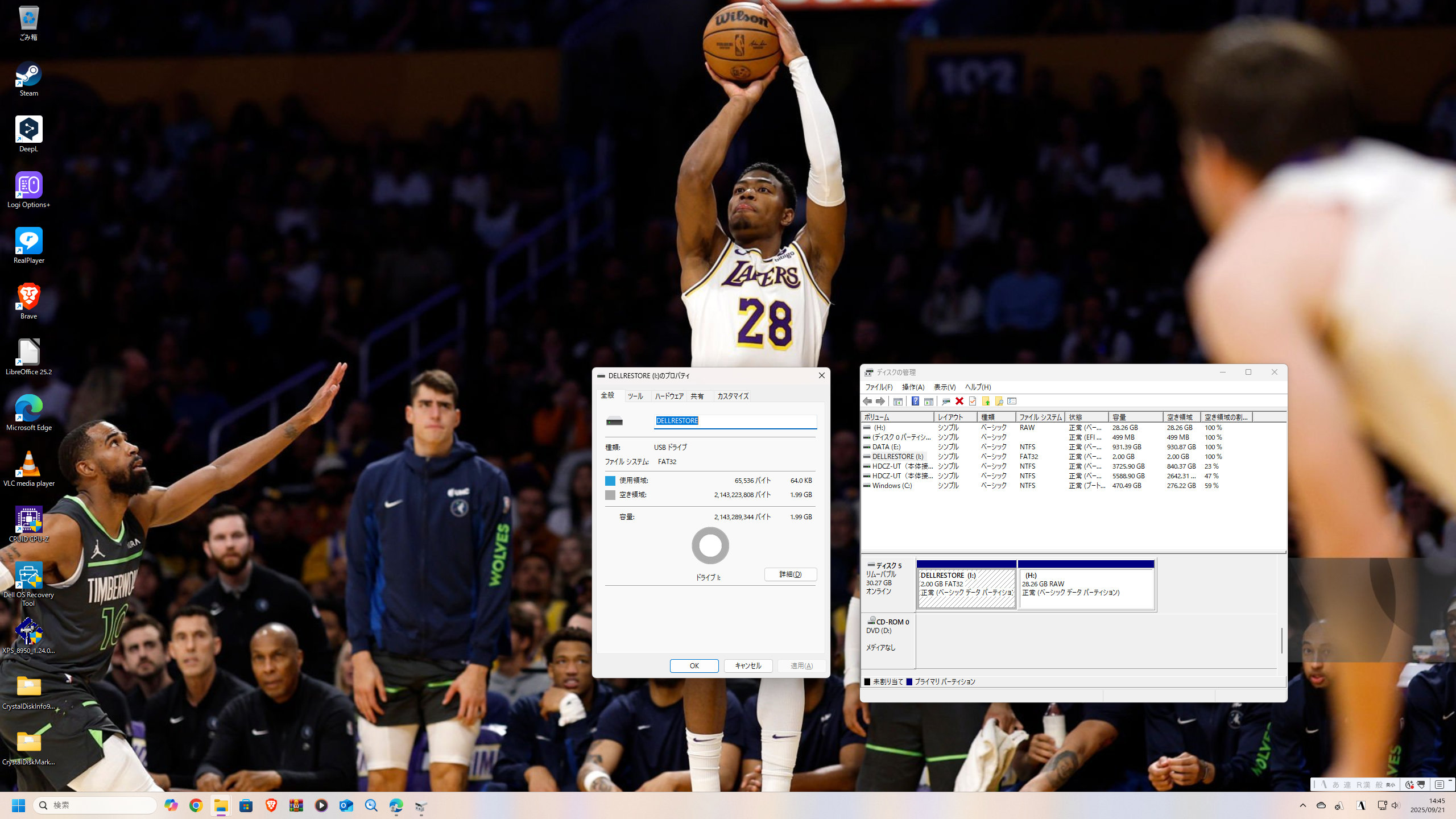
Task: Click the checklist settings toolbar icon
Action: (1012, 401)
